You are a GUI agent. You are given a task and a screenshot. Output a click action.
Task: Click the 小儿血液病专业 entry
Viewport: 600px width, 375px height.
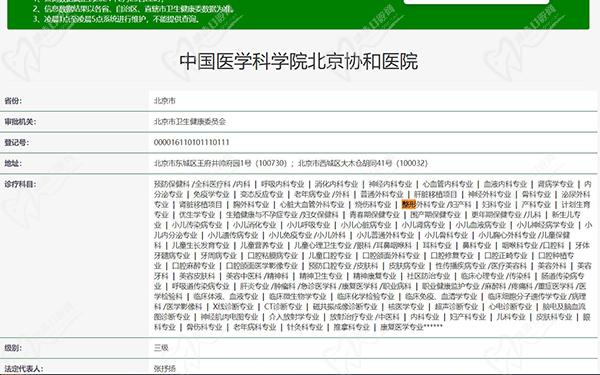point(480,225)
